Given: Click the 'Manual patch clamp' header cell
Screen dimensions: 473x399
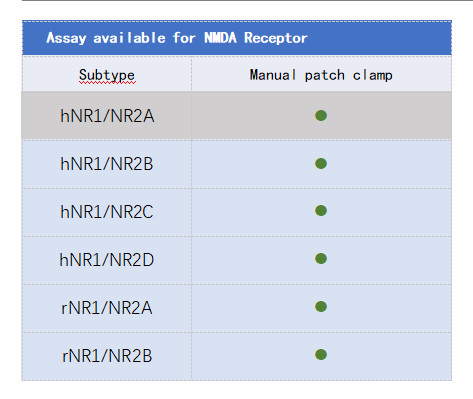Looking at the screenshot, I should coord(321,74).
